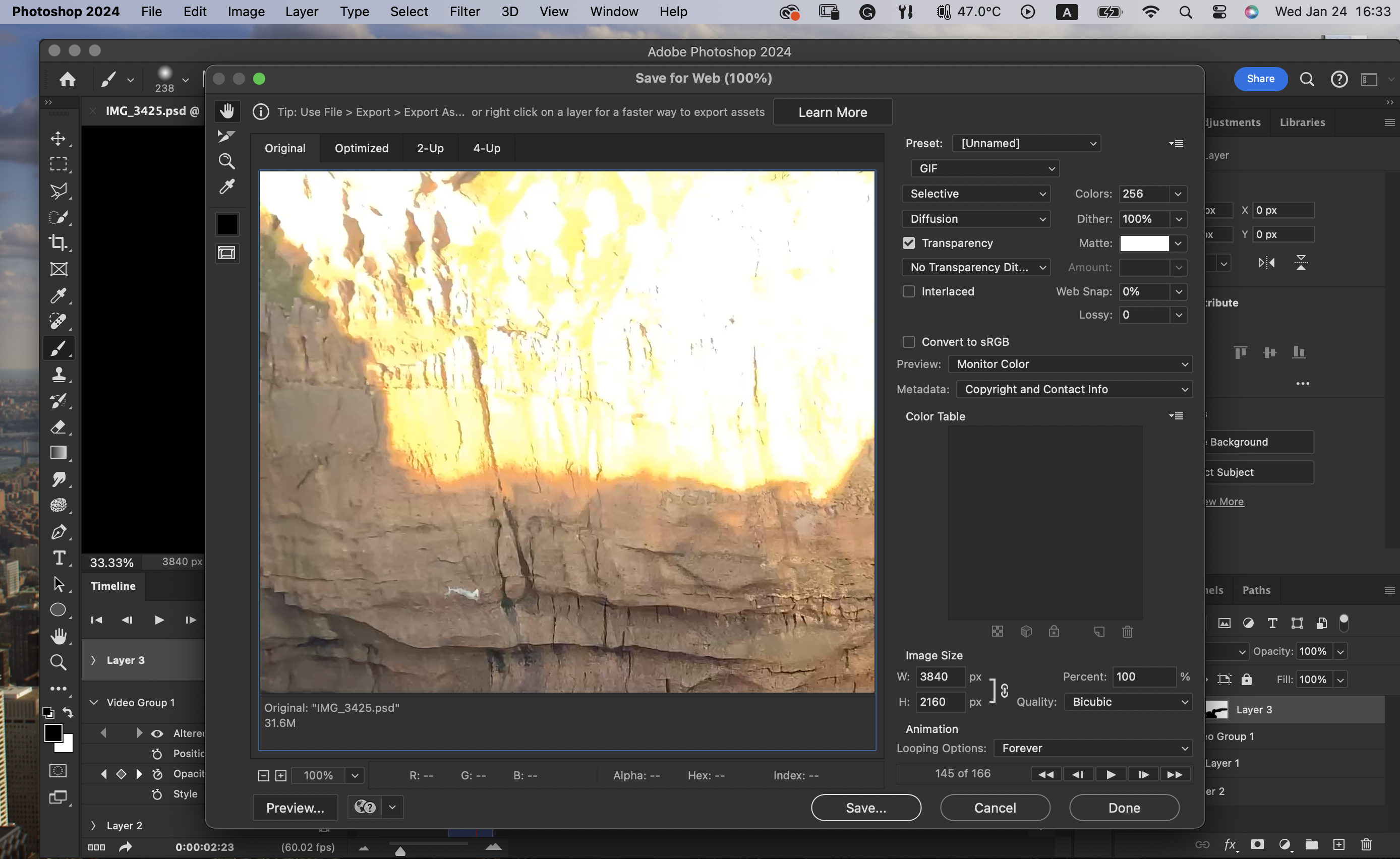Click the Save... button
The width and height of the screenshot is (1400, 859).
865,808
